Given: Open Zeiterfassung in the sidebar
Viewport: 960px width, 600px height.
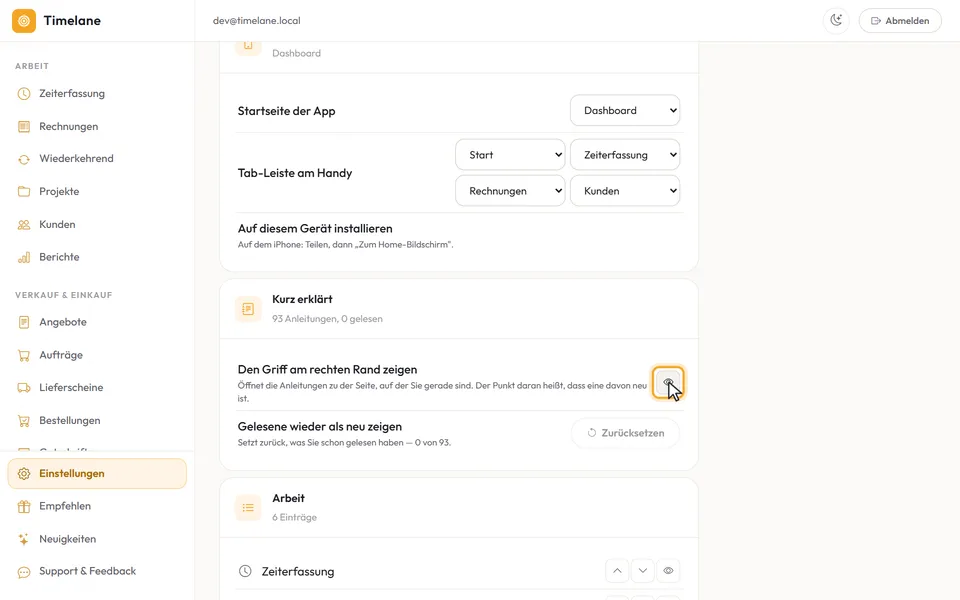Looking at the screenshot, I should click(x=97, y=94).
